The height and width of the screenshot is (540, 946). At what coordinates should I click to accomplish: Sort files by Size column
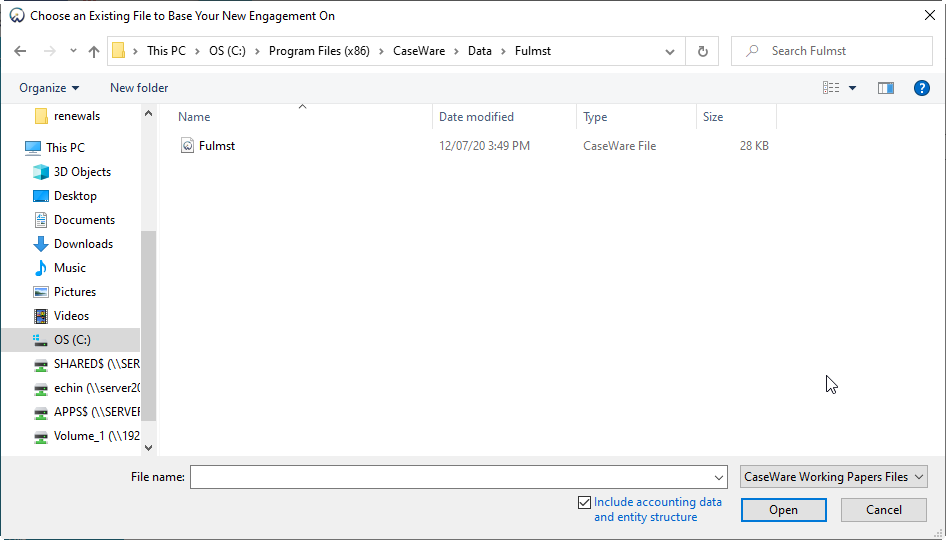(x=713, y=117)
